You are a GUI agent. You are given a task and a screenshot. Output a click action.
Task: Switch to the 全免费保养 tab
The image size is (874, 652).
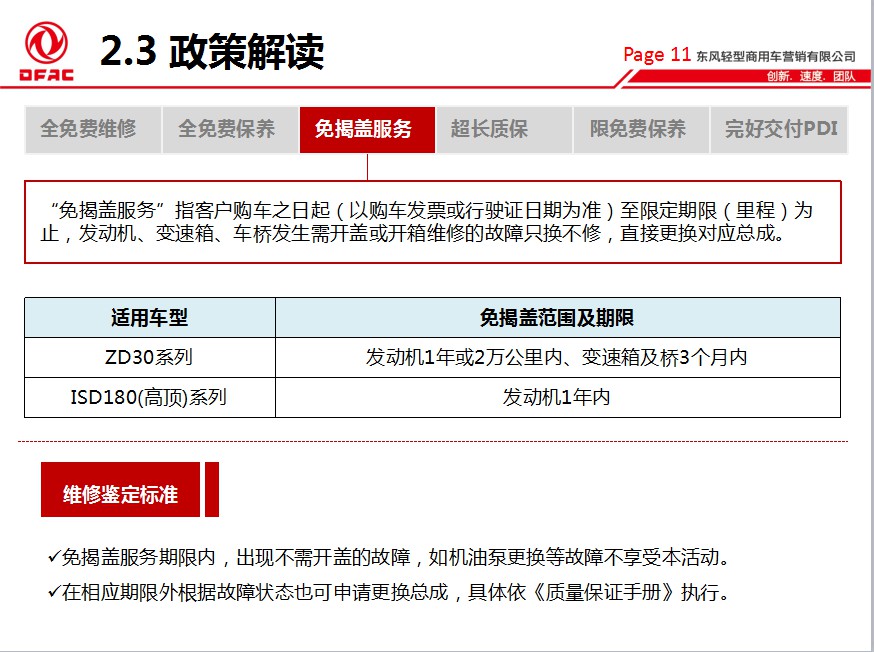229,129
